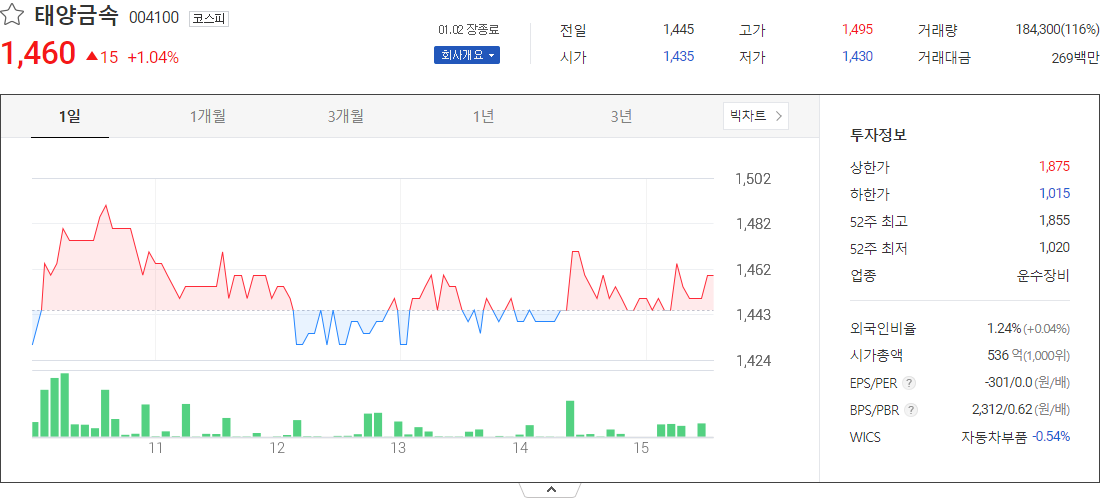
Task: Open the 회사개요 dropdown
Action: [x=467, y=55]
